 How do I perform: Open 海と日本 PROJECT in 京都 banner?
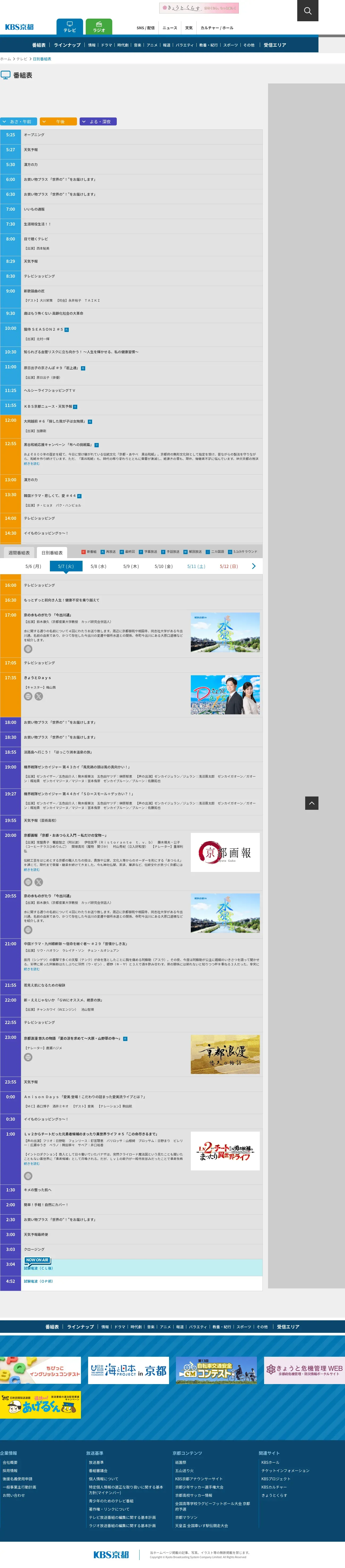coord(128,1370)
